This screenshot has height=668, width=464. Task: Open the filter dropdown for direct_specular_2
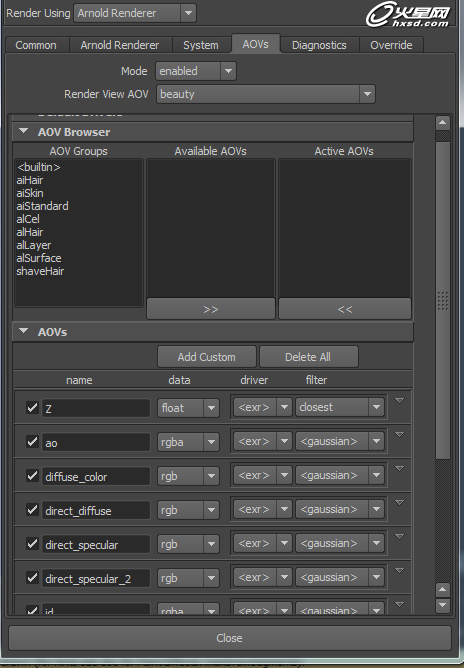coord(340,578)
